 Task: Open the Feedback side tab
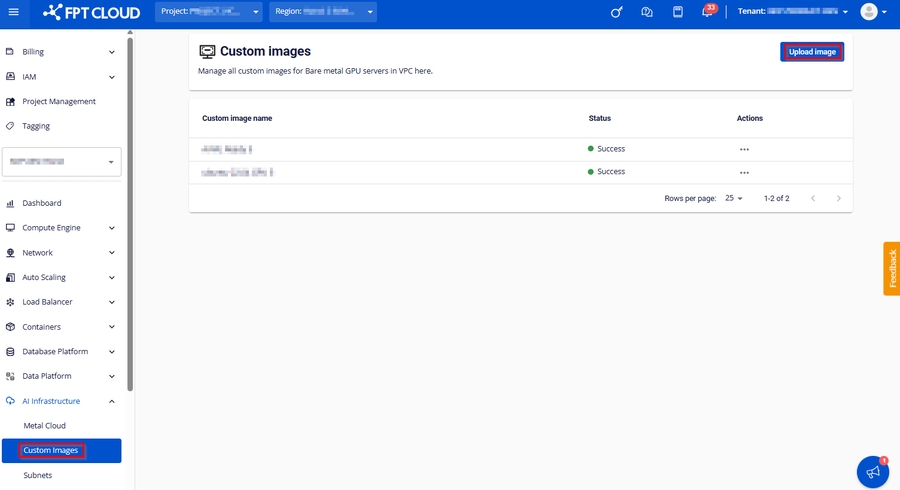click(x=891, y=268)
